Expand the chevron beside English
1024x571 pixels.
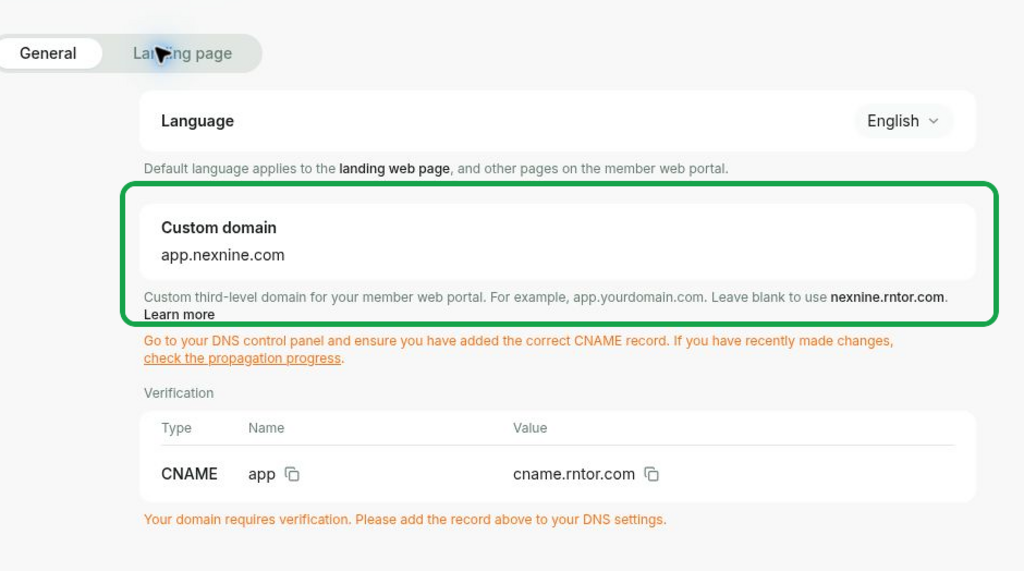(x=934, y=122)
